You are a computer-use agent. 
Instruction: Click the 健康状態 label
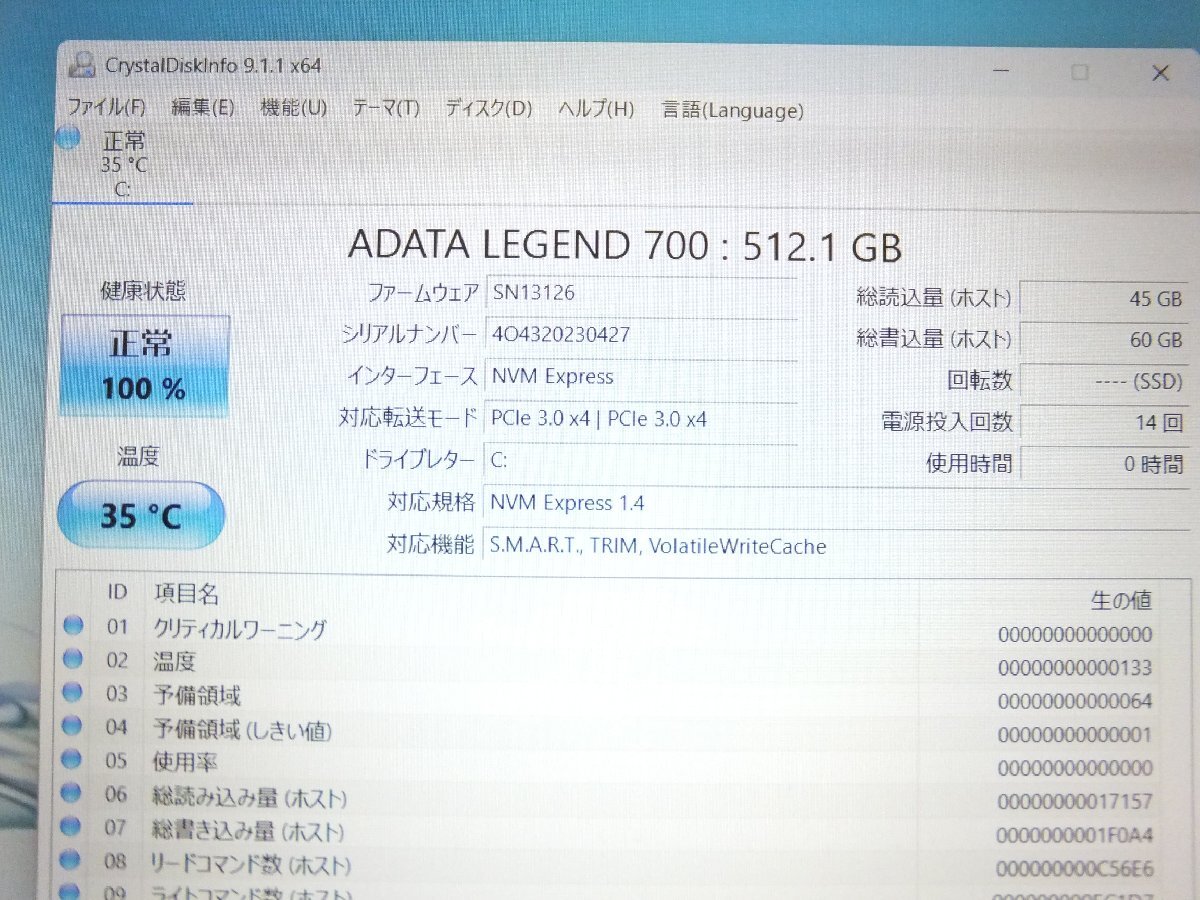click(143, 291)
